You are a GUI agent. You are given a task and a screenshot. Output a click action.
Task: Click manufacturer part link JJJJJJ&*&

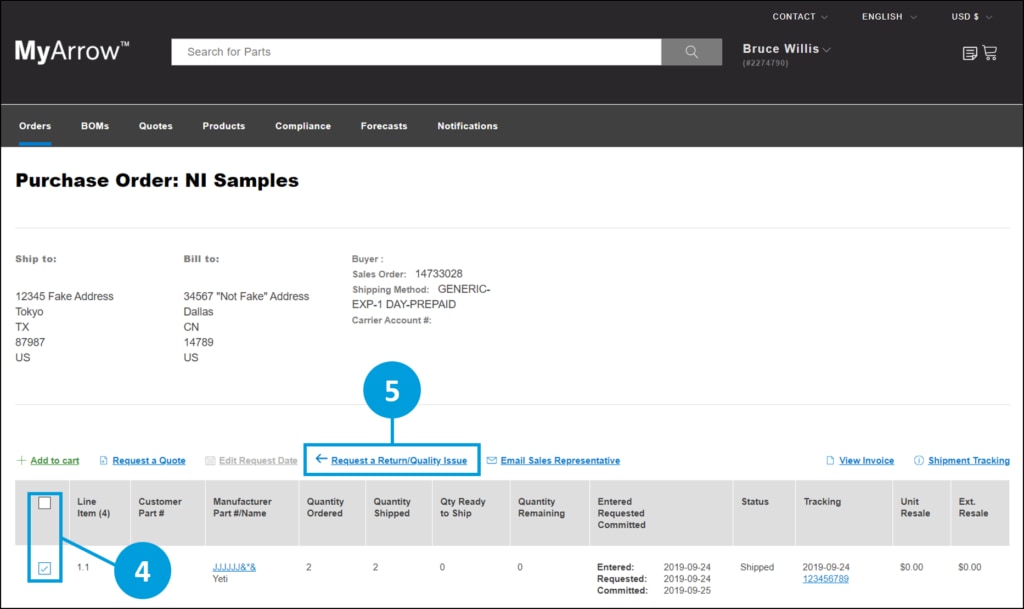(x=236, y=566)
